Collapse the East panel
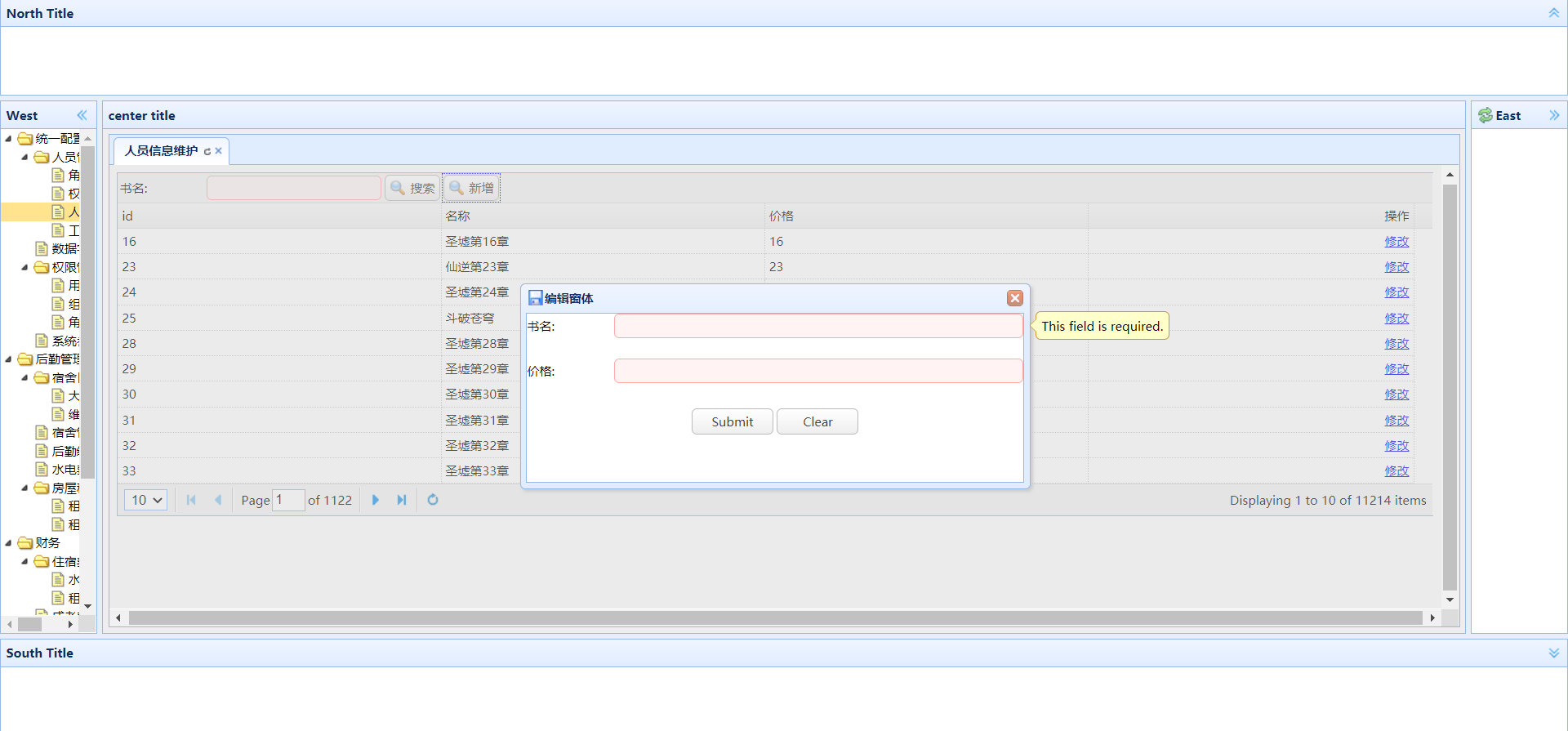 click(1554, 115)
